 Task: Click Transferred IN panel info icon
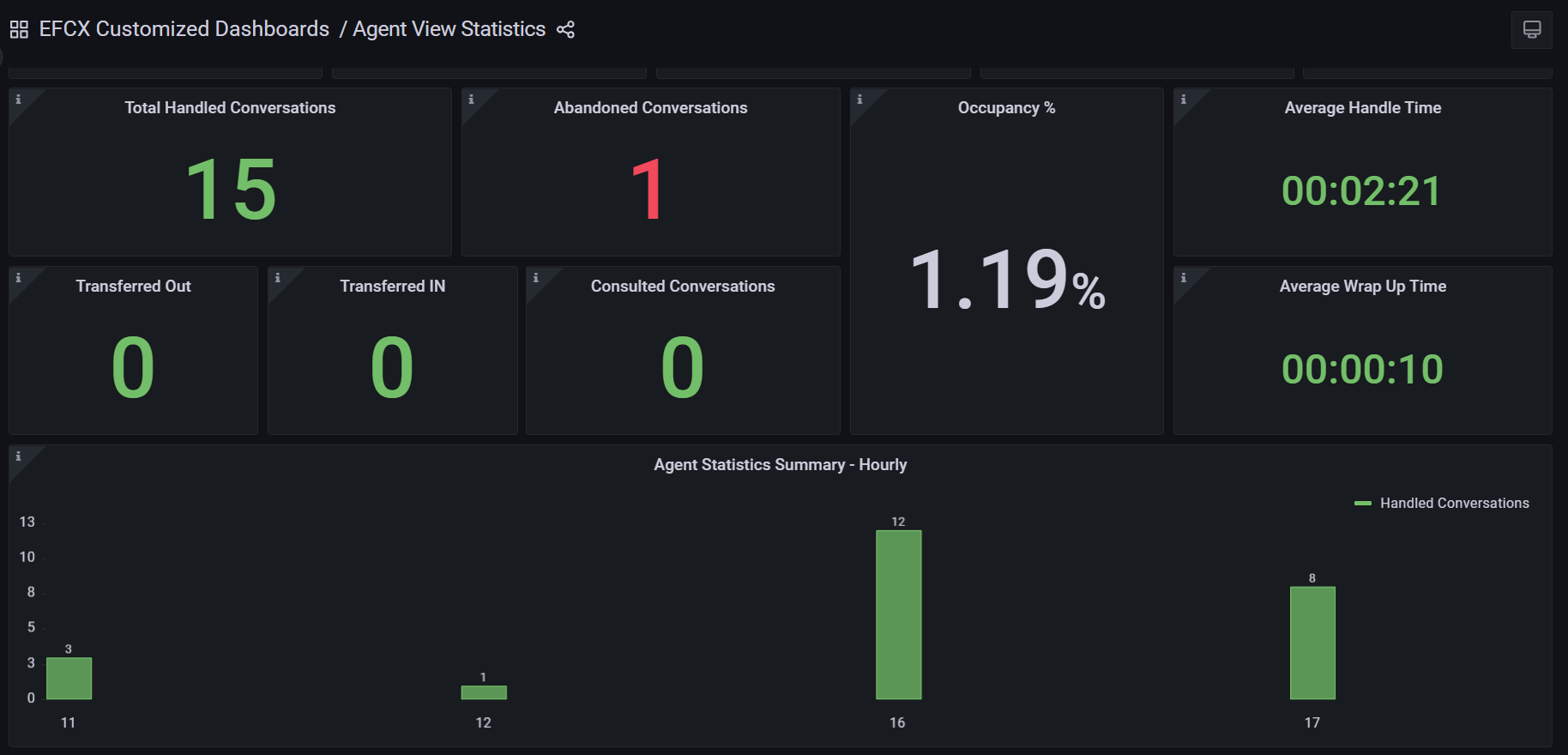(x=277, y=278)
